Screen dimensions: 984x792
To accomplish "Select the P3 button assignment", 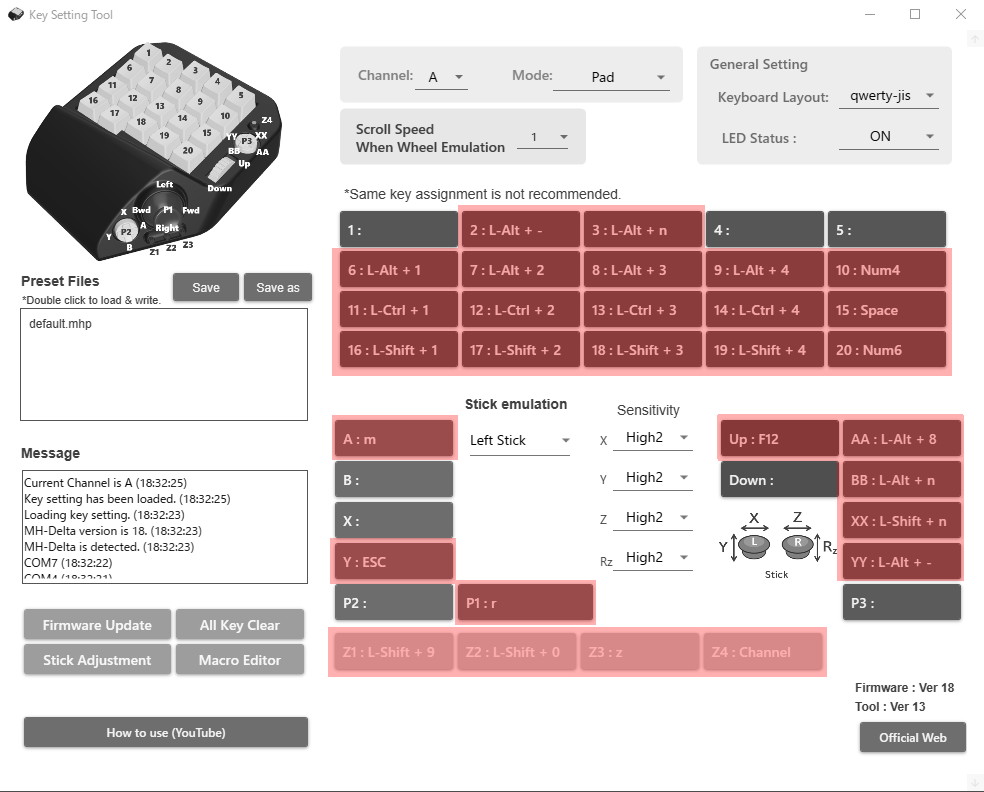I will pos(902,602).
